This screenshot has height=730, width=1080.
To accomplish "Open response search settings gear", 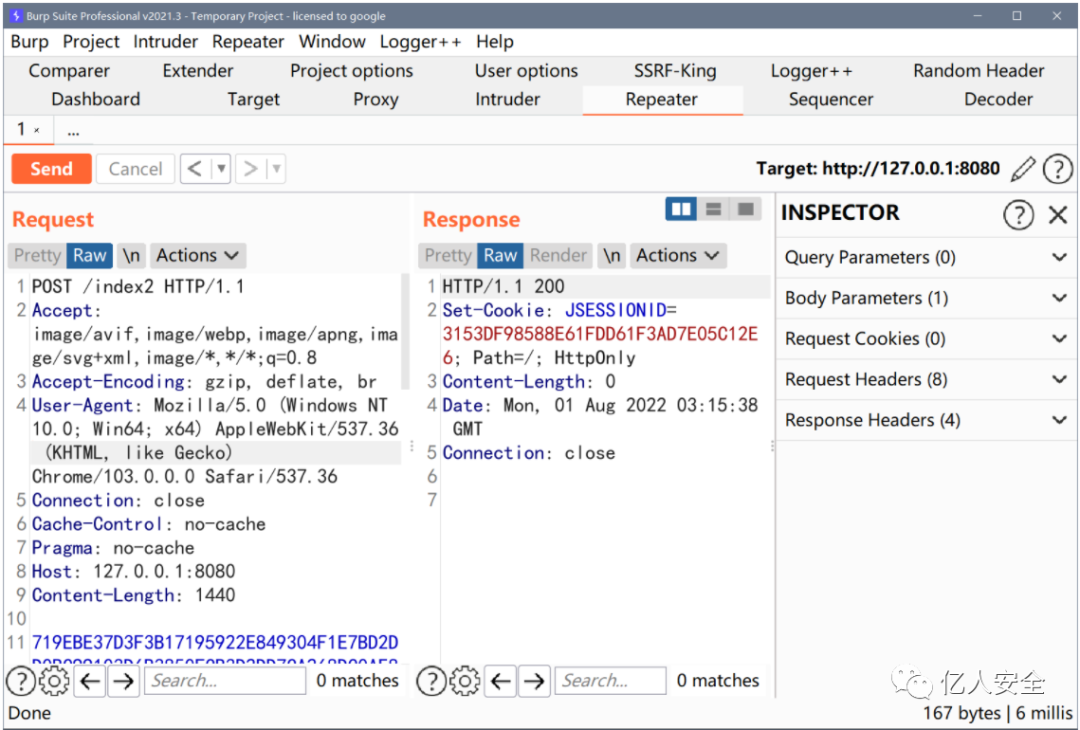I will (x=464, y=681).
